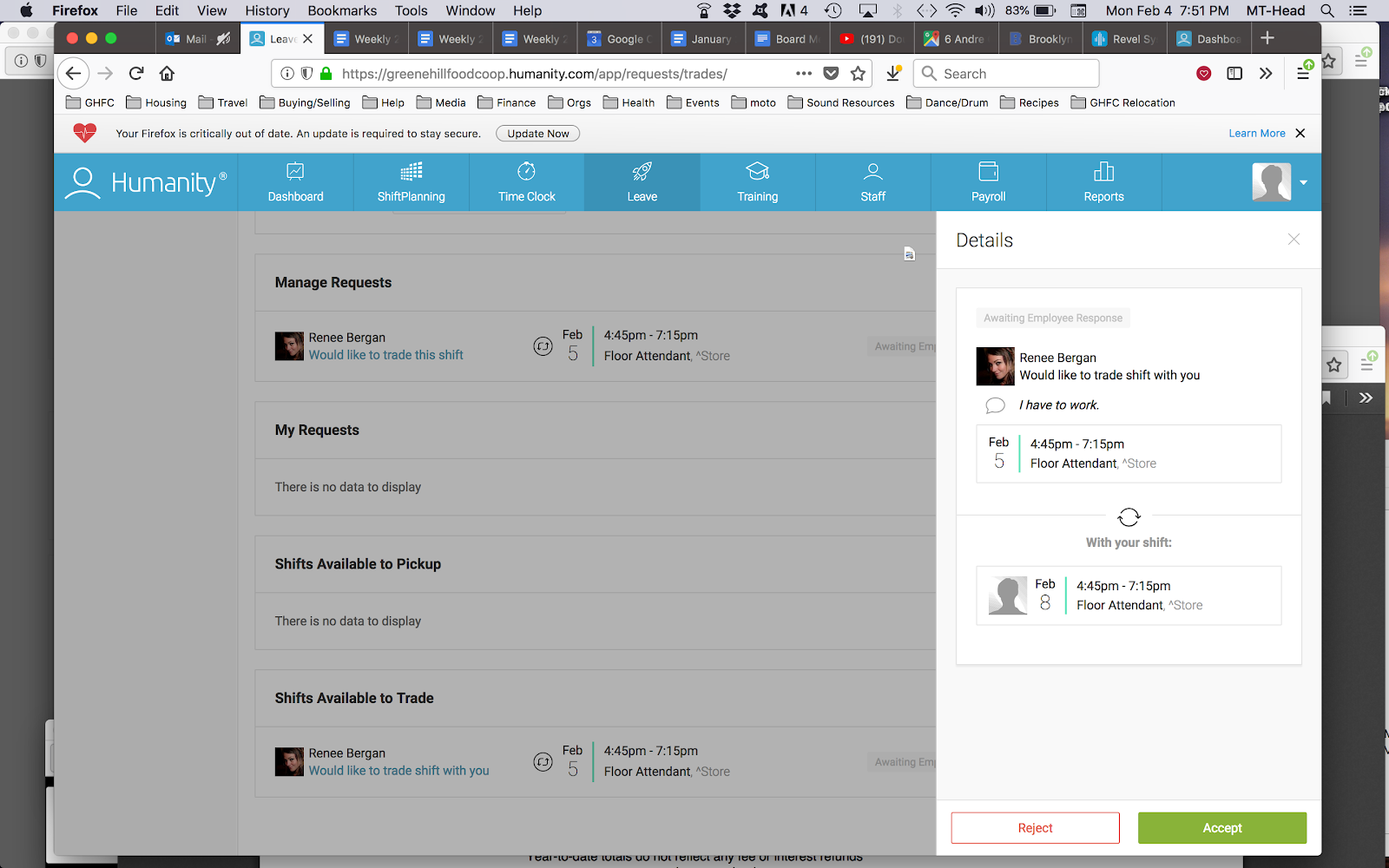Open 'Would like to trade this shift' link

385,355
